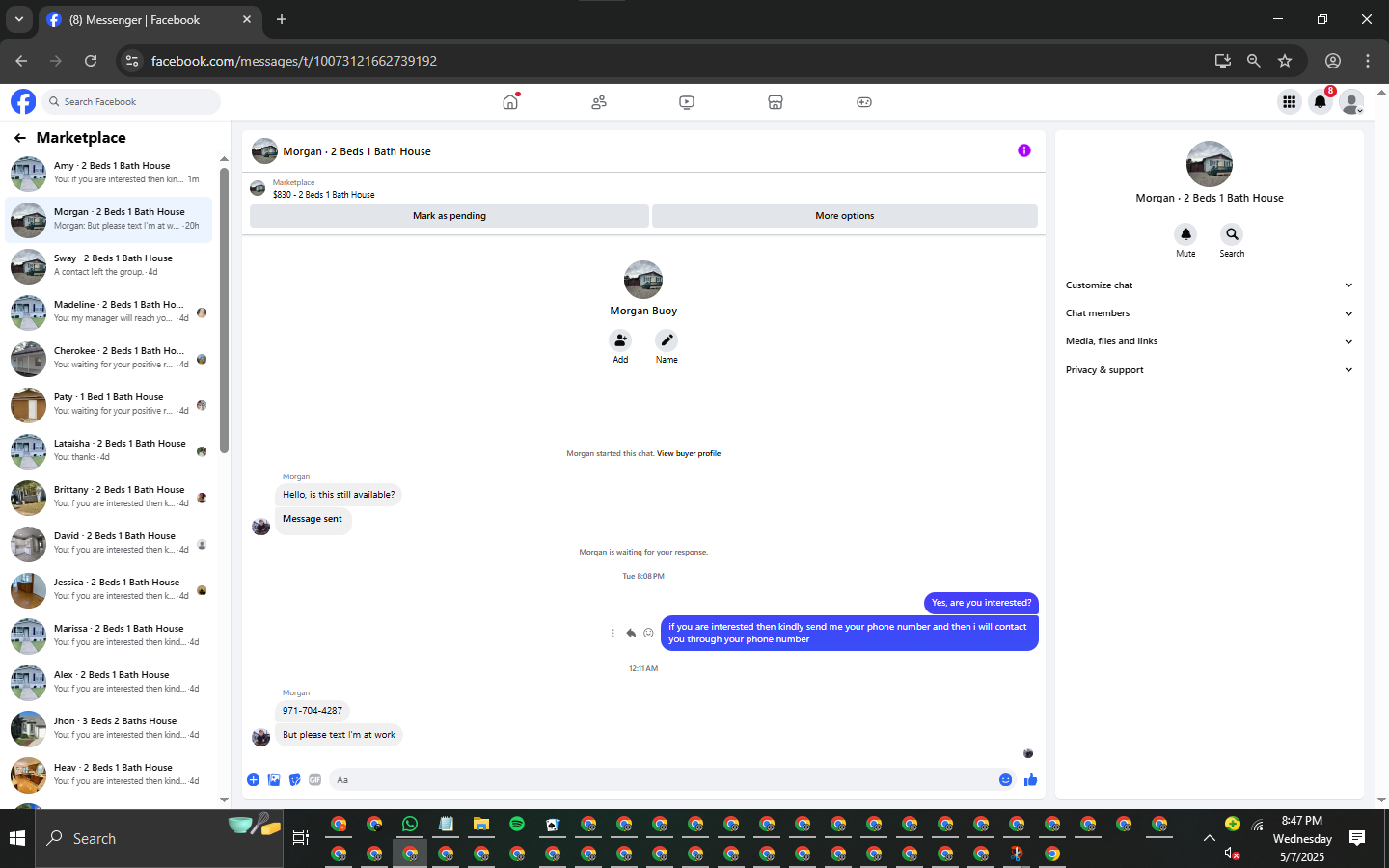
Task: Open Jessica conversation in list
Action: [108, 590]
